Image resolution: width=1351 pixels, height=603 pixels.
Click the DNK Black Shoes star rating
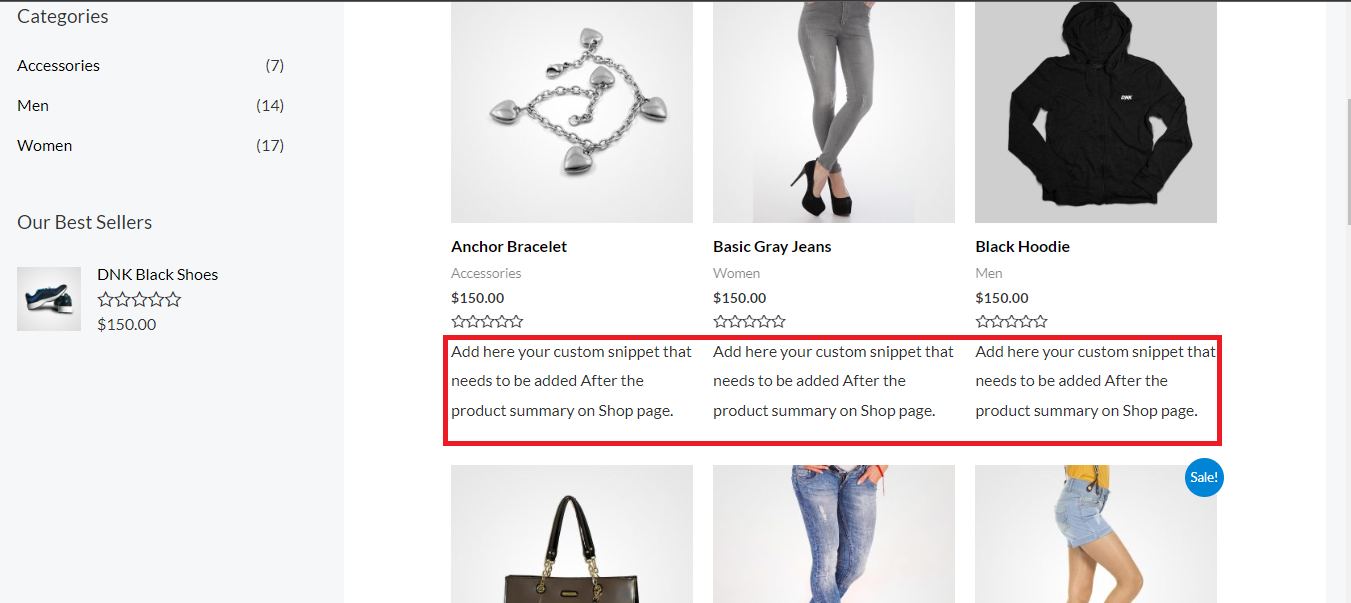pyautogui.click(x=139, y=299)
